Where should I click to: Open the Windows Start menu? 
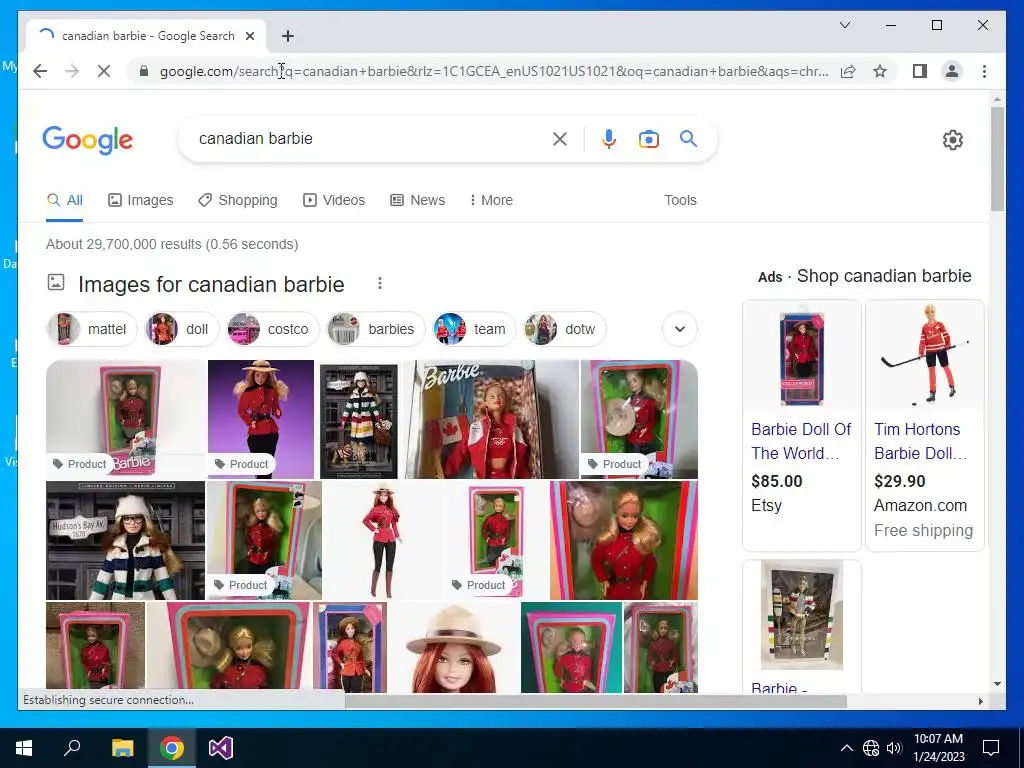pos(24,748)
